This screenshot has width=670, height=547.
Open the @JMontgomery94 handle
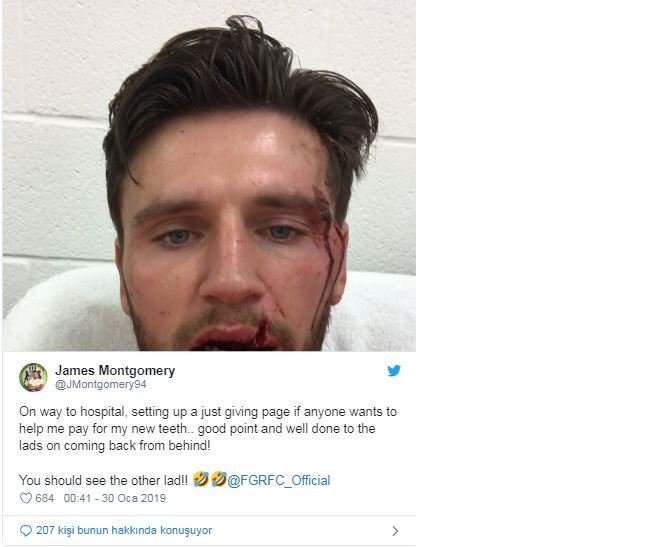[x=101, y=384]
